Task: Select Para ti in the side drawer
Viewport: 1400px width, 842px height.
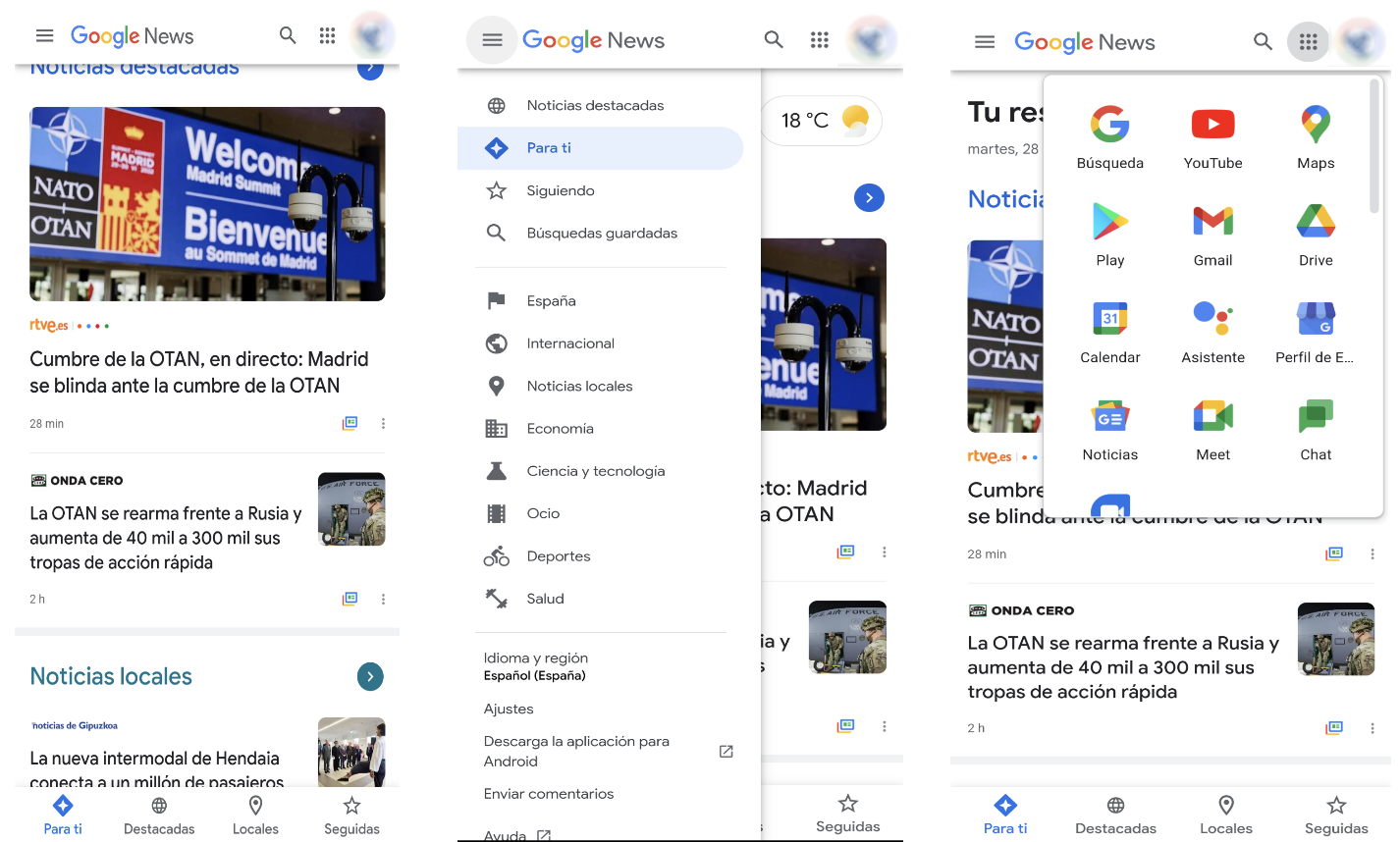Action: (x=600, y=148)
